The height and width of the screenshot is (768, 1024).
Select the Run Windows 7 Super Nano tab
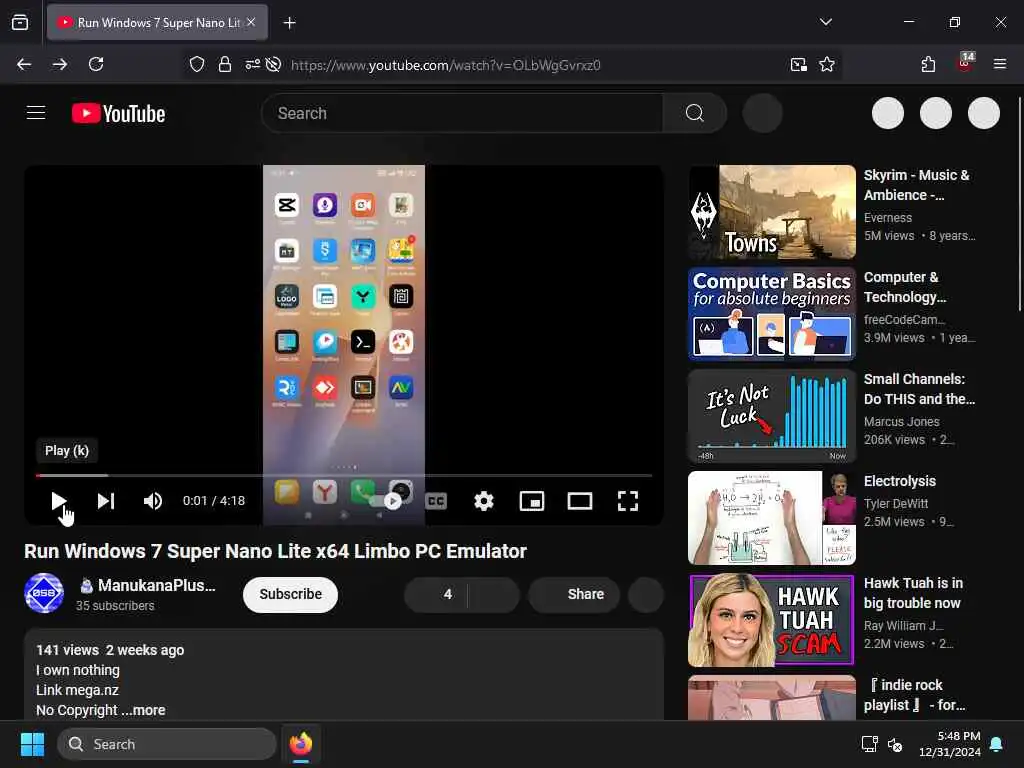click(x=157, y=22)
